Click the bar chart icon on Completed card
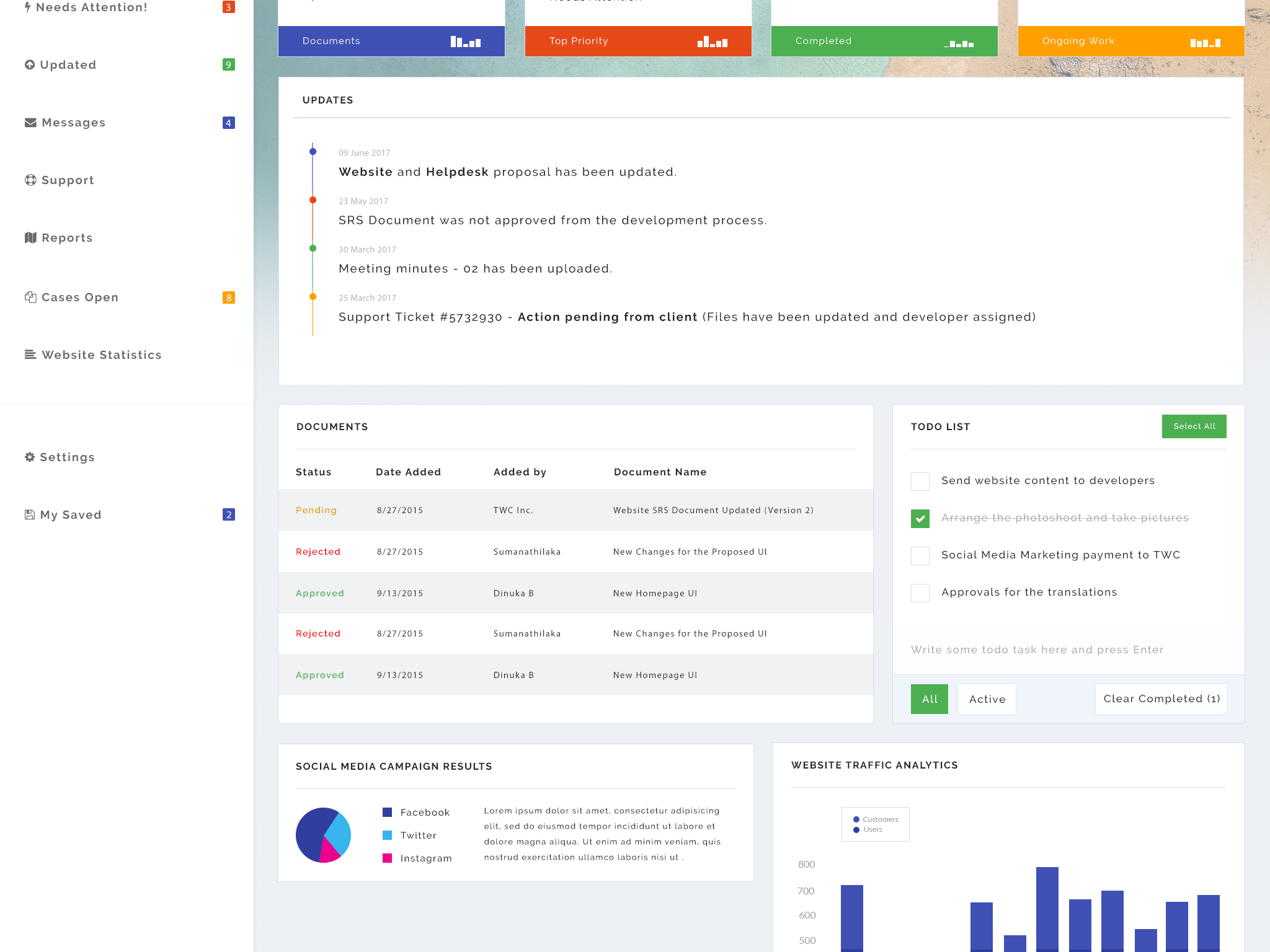The image size is (1270, 952). (x=959, y=43)
